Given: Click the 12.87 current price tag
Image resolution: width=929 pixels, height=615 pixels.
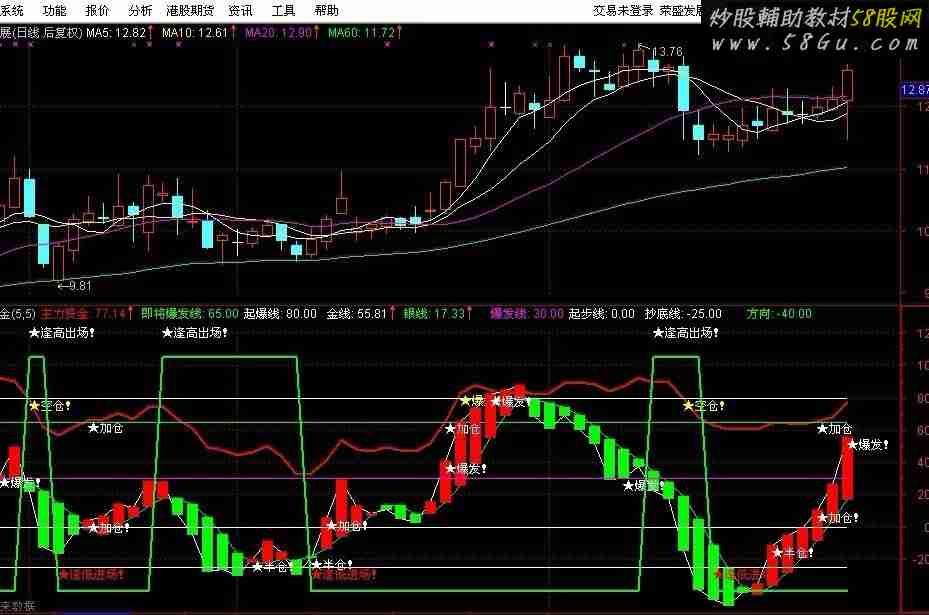Looking at the screenshot, I should [914, 91].
